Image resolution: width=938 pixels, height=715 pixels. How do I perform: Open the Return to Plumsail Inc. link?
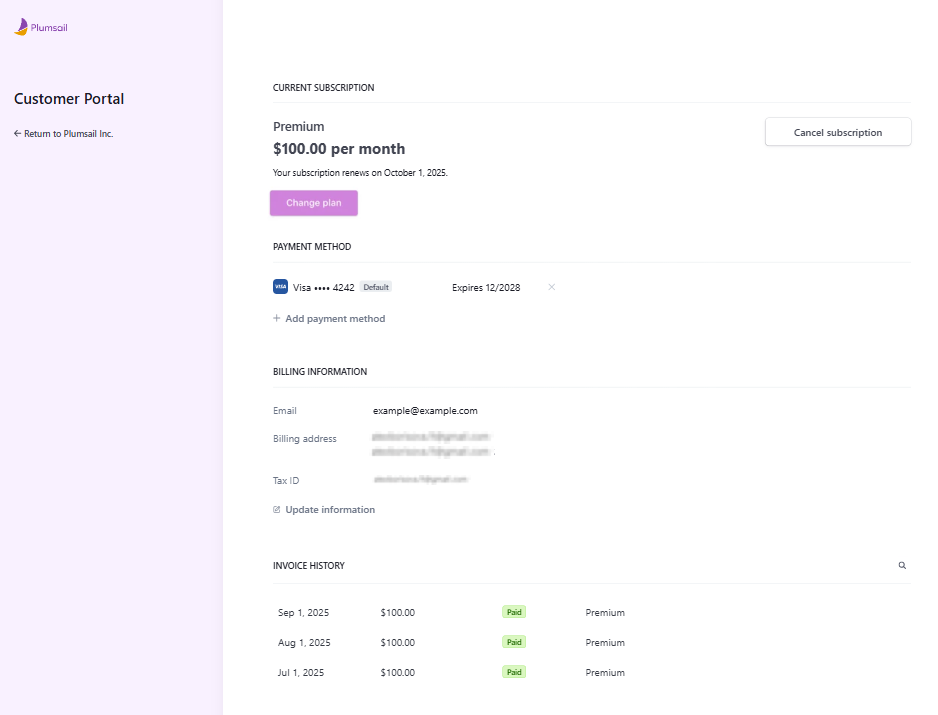68,134
